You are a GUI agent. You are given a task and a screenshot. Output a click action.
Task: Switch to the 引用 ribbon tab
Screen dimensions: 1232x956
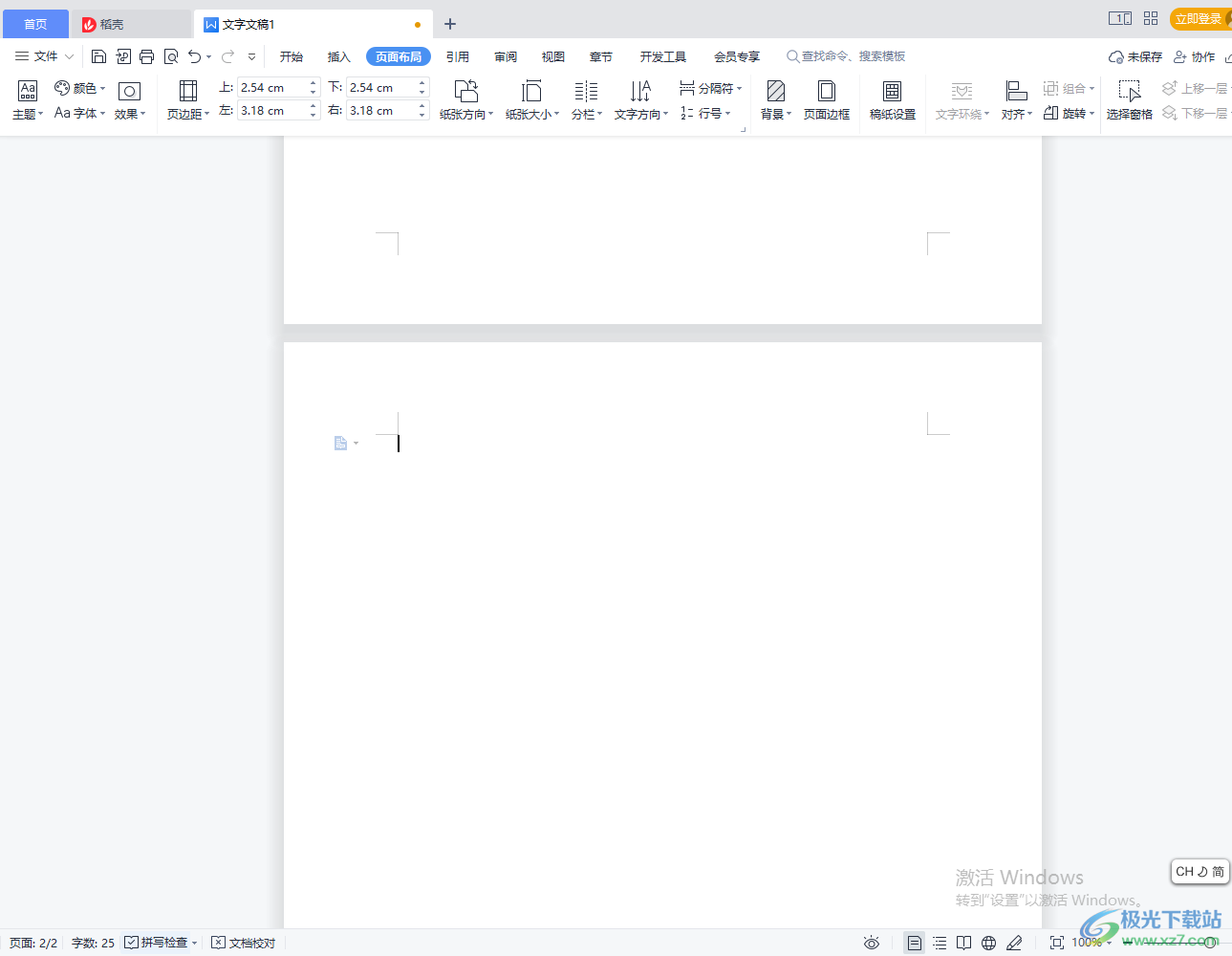point(458,56)
